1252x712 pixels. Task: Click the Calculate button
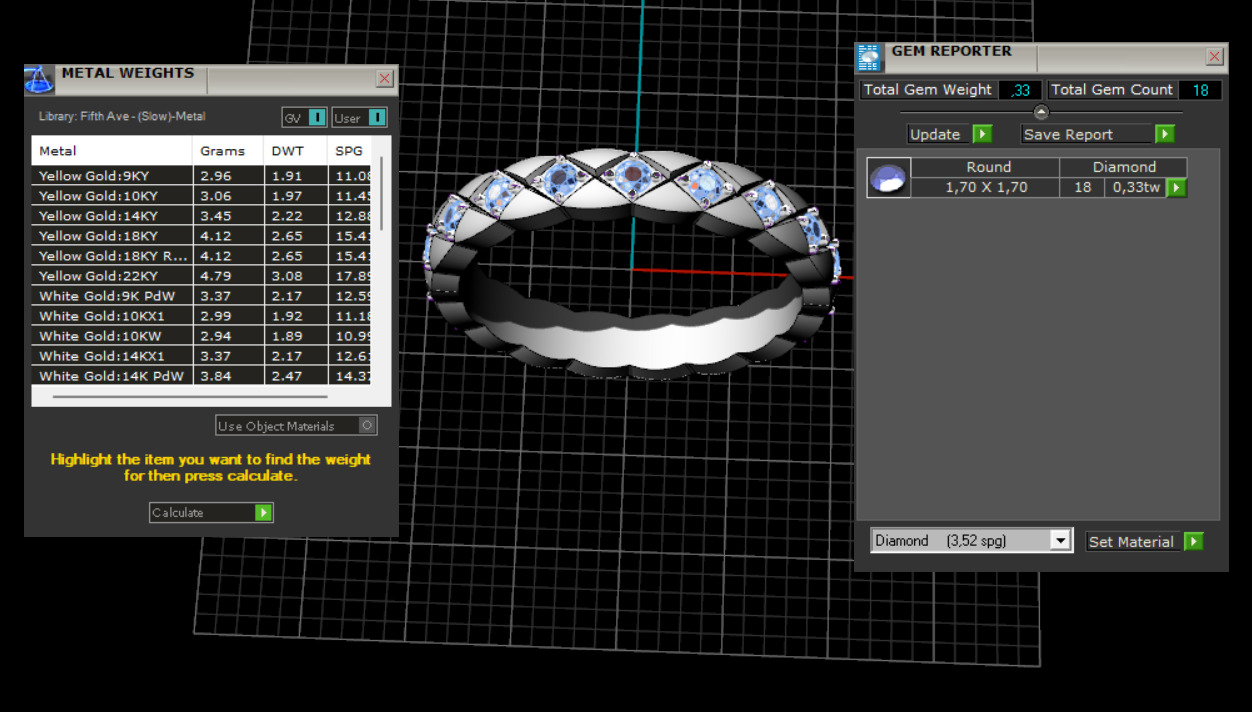(x=211, y=512)
